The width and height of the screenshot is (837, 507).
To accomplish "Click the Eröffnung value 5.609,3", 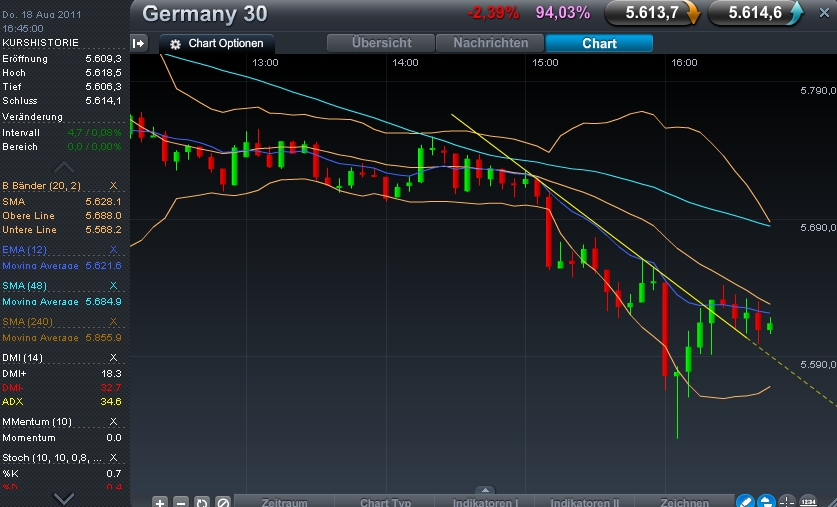I will point(104,59).
